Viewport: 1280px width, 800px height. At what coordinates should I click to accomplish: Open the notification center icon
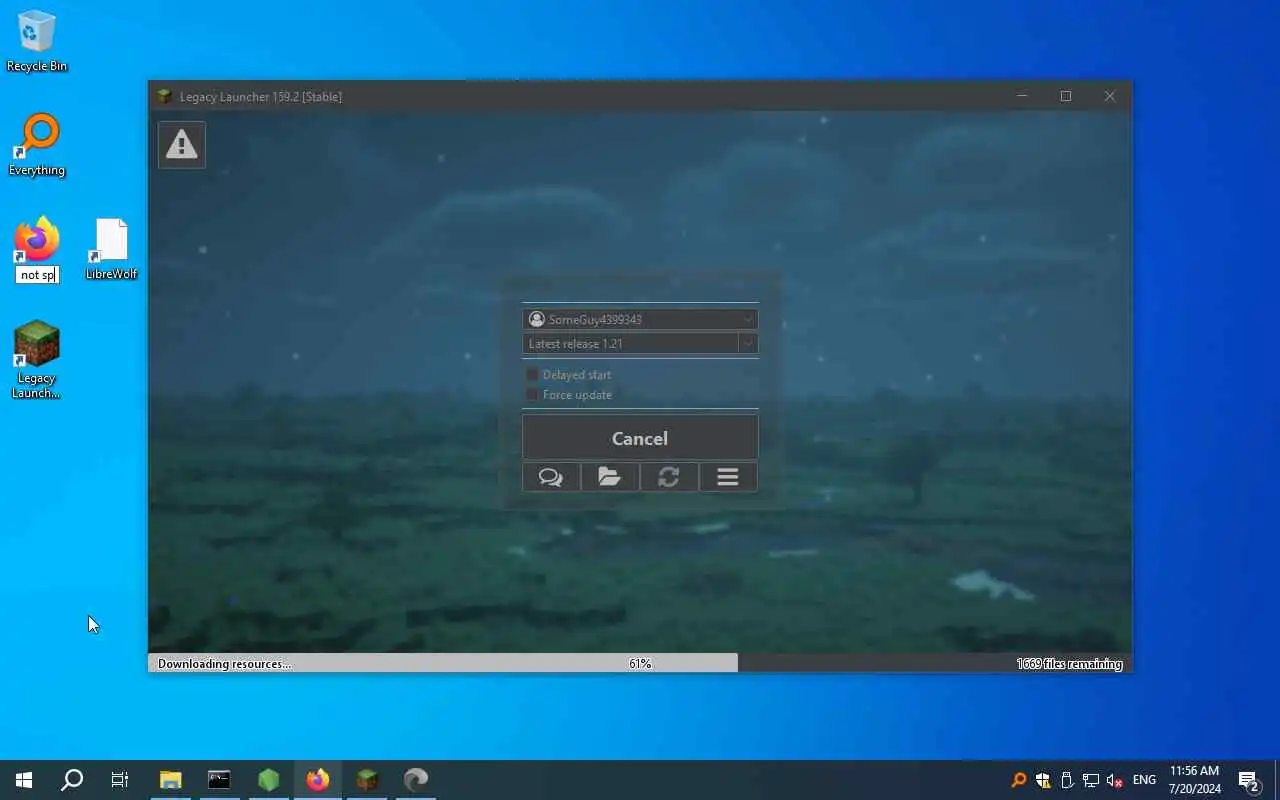coord(1249,780)
